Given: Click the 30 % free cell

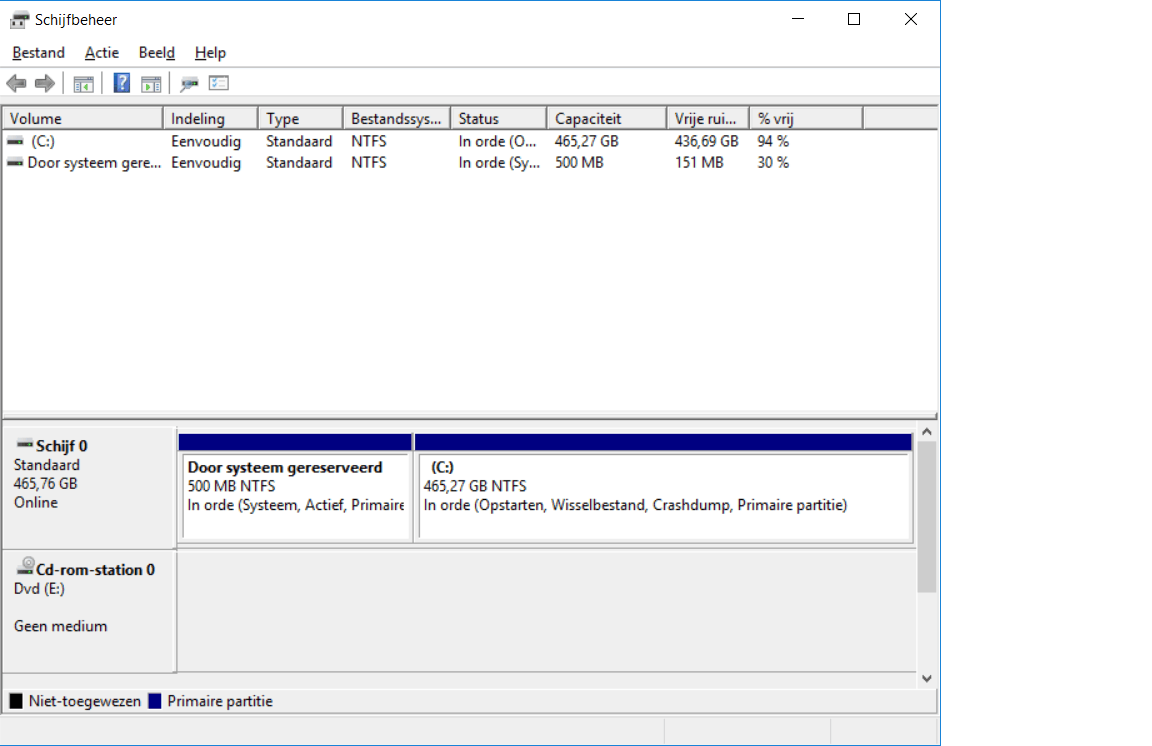Looking at the screenshot, I should (x=773, y=162).
